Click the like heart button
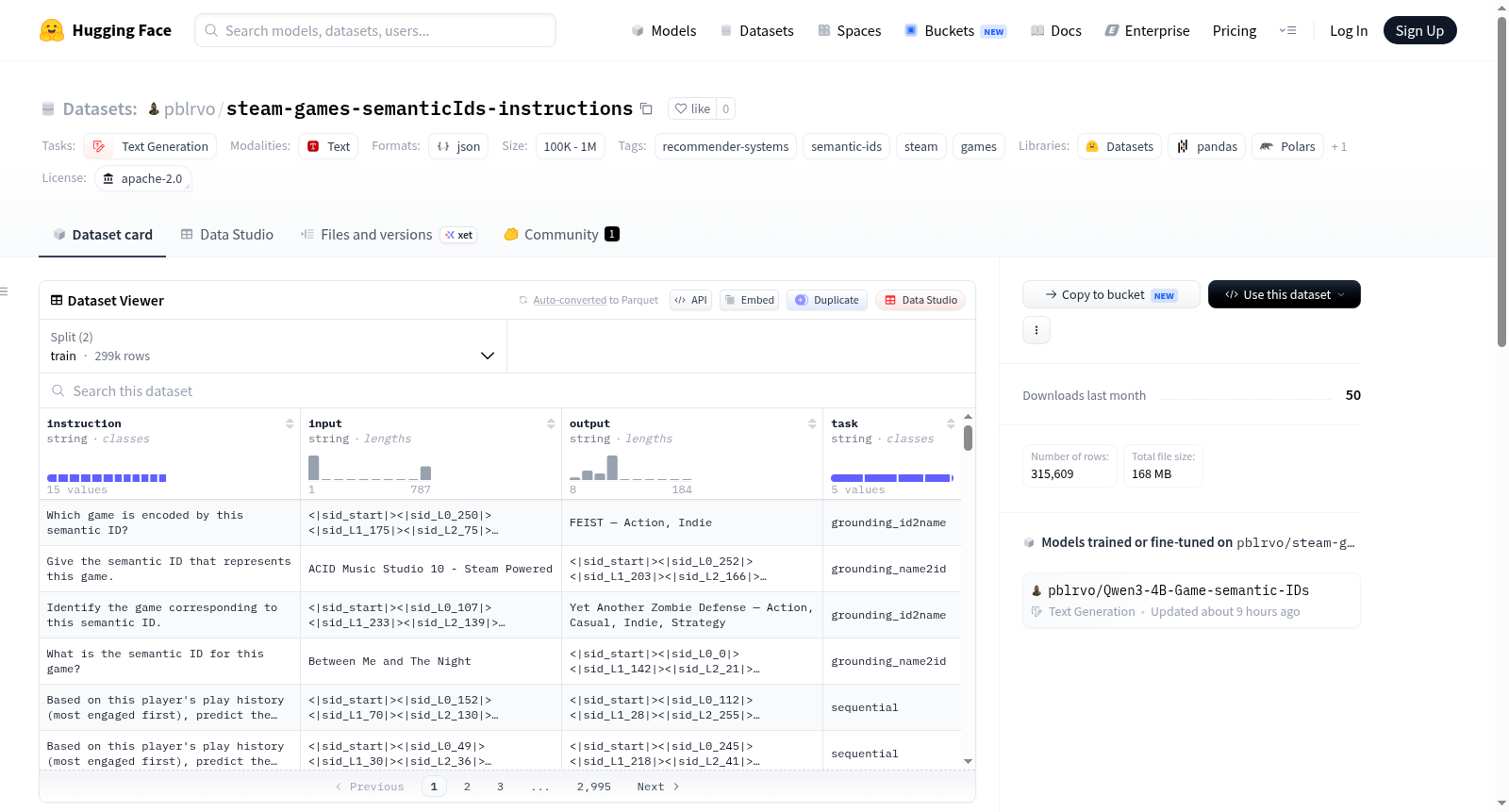 click(x=692, y=108)
